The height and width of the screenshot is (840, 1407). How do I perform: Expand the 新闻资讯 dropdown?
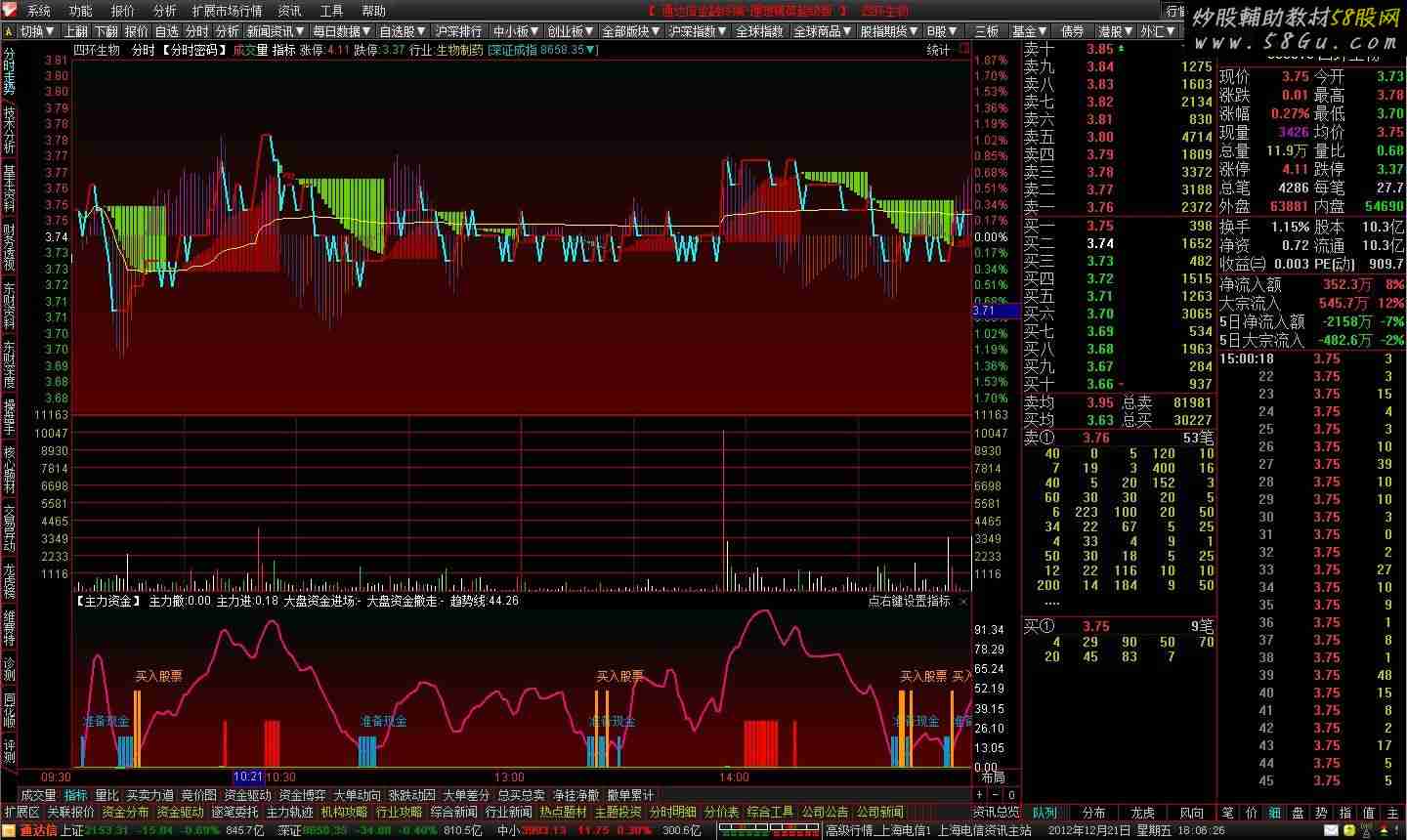point(276,31)
